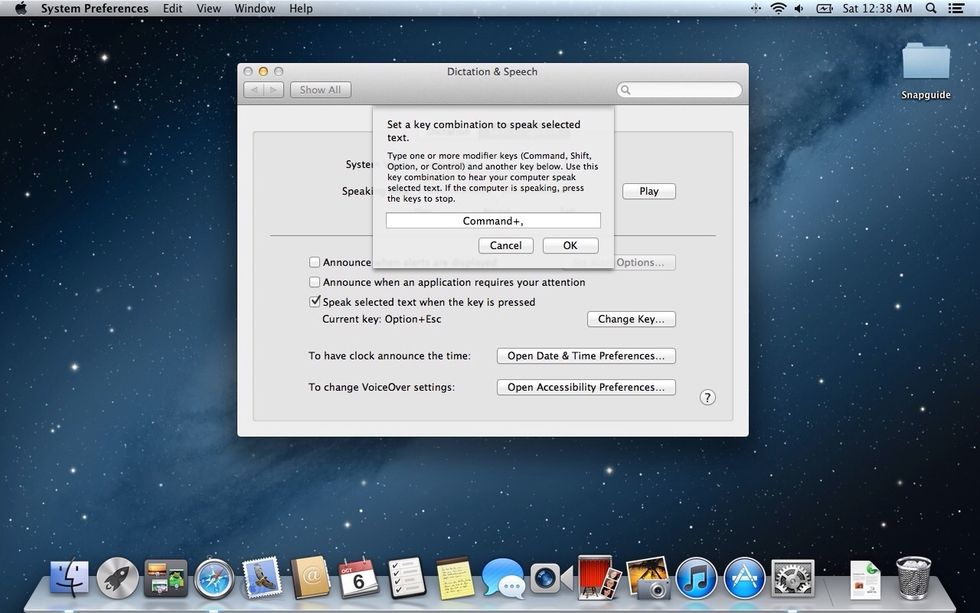Screen dimensions: 980x613
Task: Open the Window menu
Action: point(254,8)
